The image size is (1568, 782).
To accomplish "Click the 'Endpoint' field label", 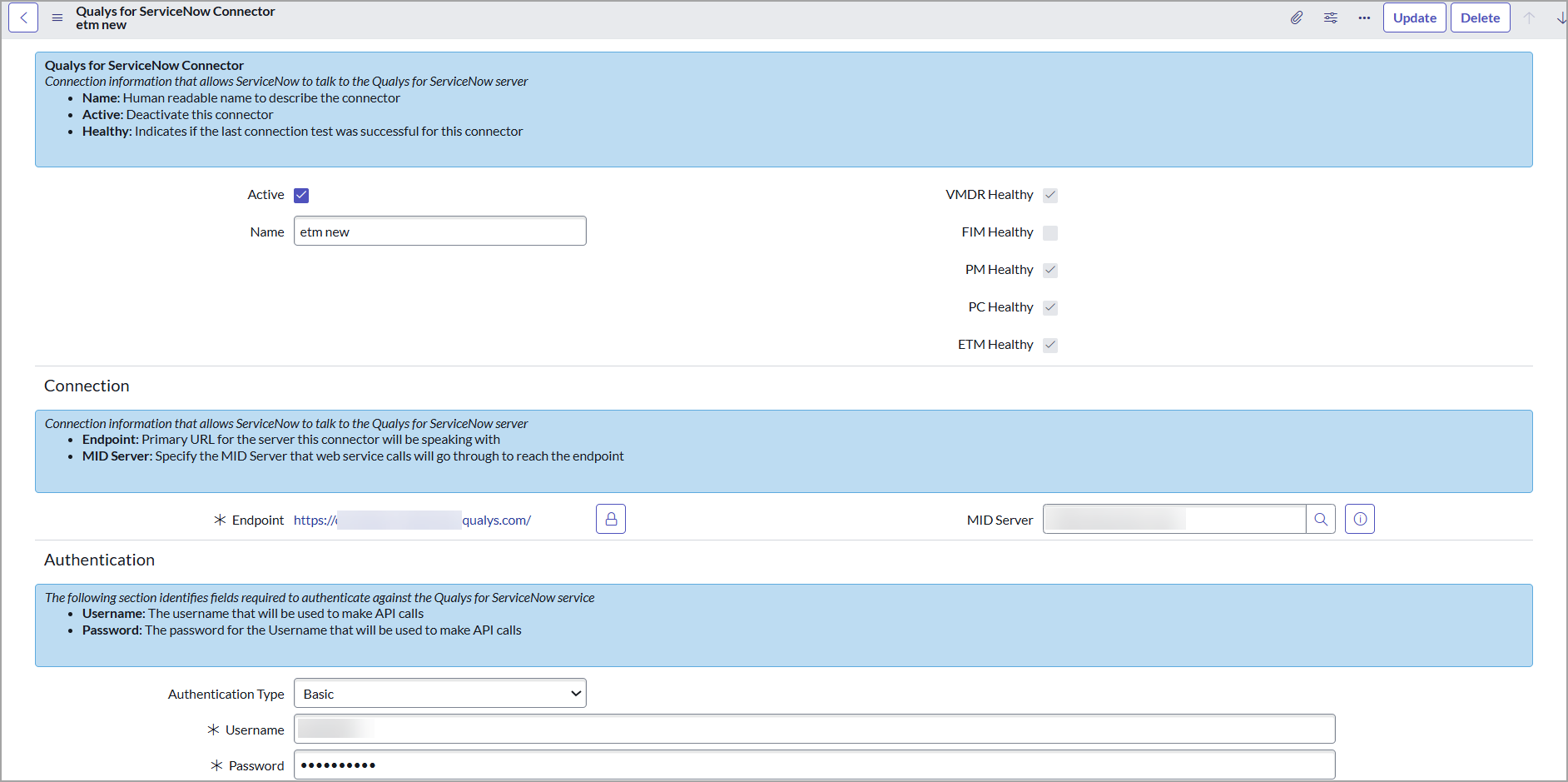I will (x=258, y=521).
